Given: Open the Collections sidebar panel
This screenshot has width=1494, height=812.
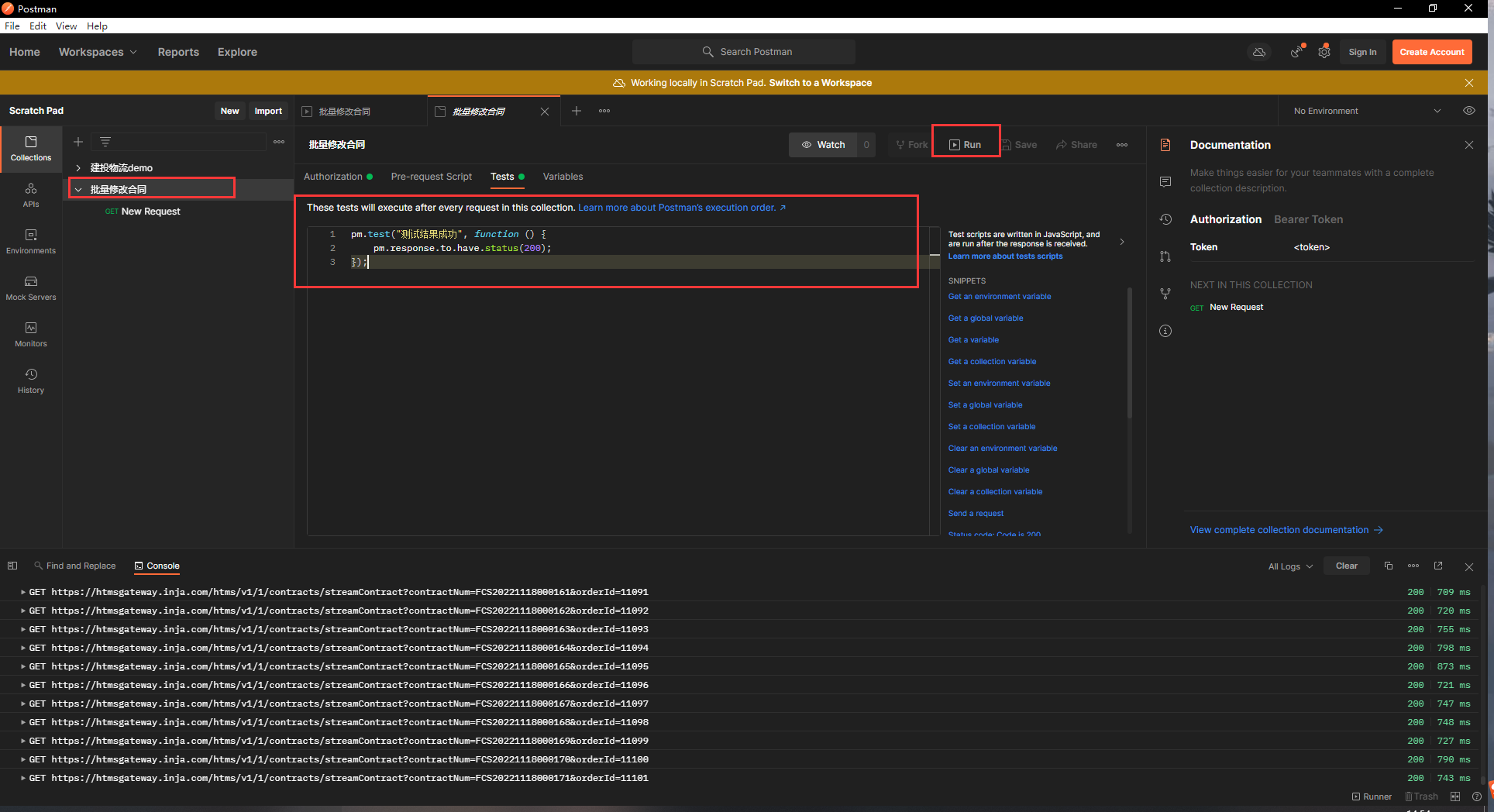Looking at the screenshot, I should (31, 149).
